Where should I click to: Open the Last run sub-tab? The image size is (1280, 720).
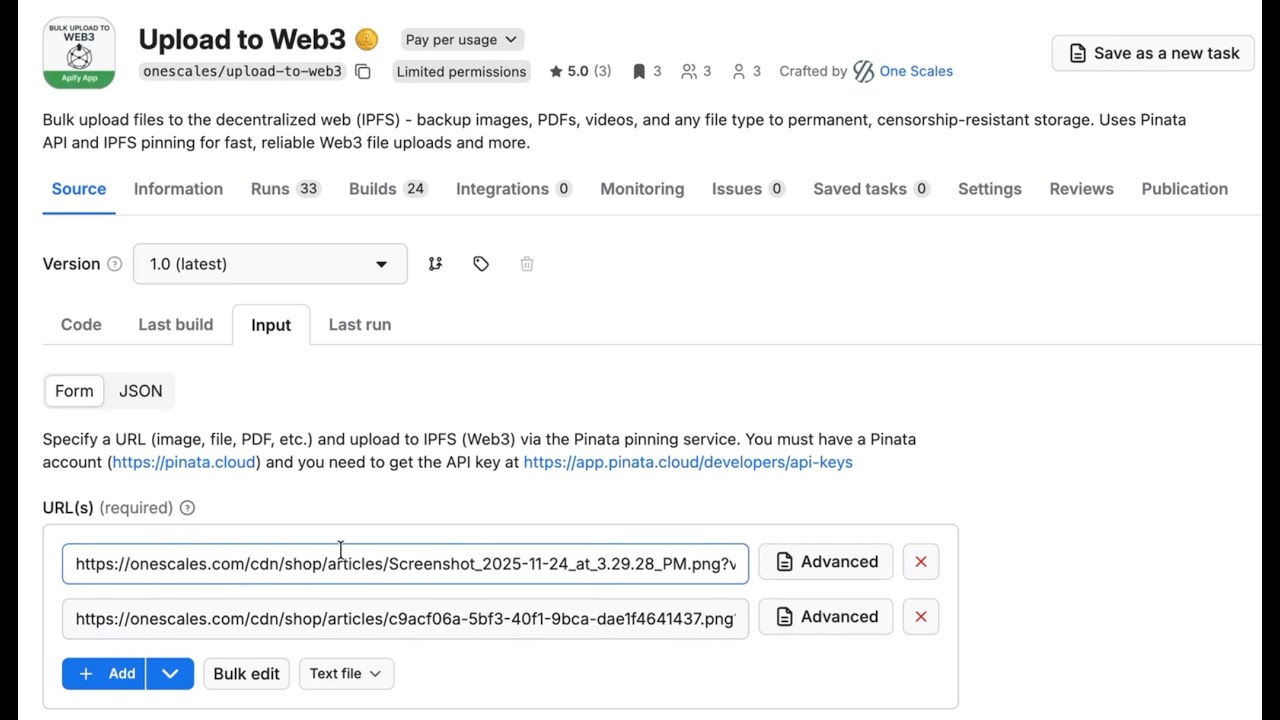pyautogui.click(x=360, y=325)
